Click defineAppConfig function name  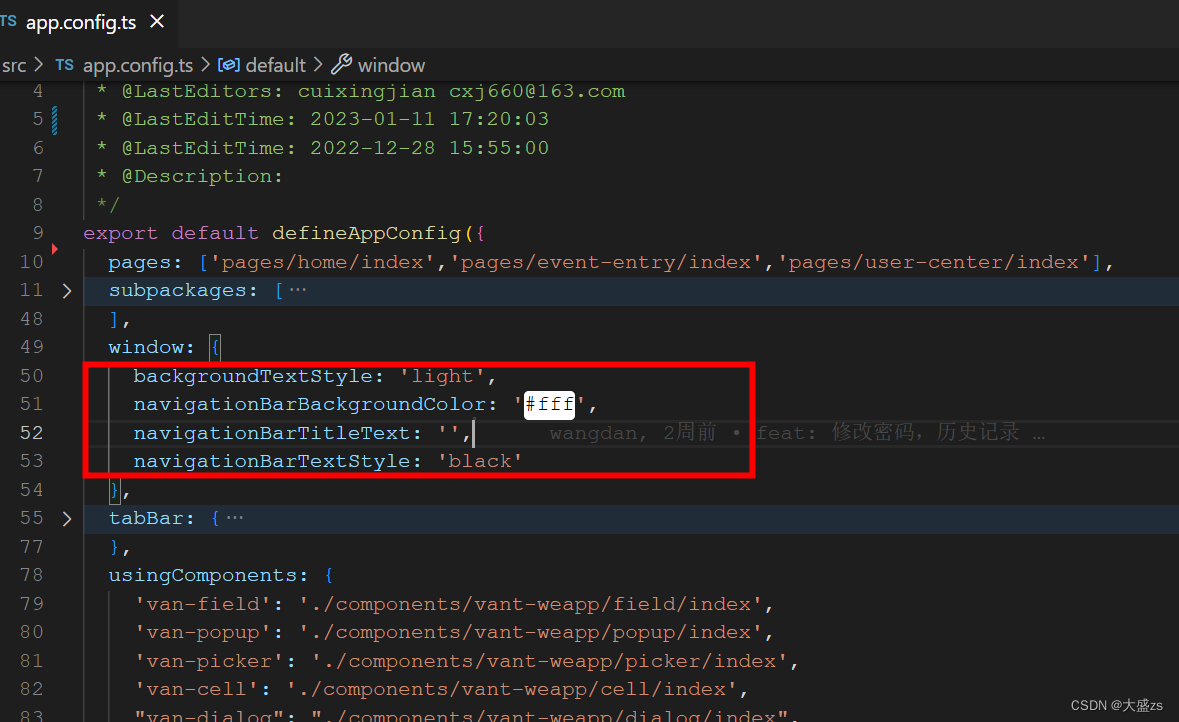[x=366, y=233]
